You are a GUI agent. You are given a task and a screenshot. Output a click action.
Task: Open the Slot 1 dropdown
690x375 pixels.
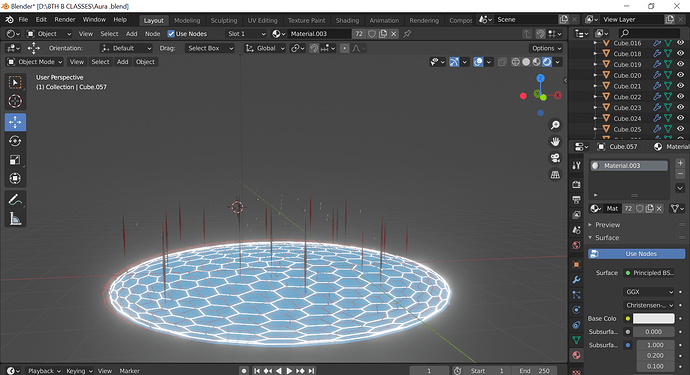click(x=246, y=34)
